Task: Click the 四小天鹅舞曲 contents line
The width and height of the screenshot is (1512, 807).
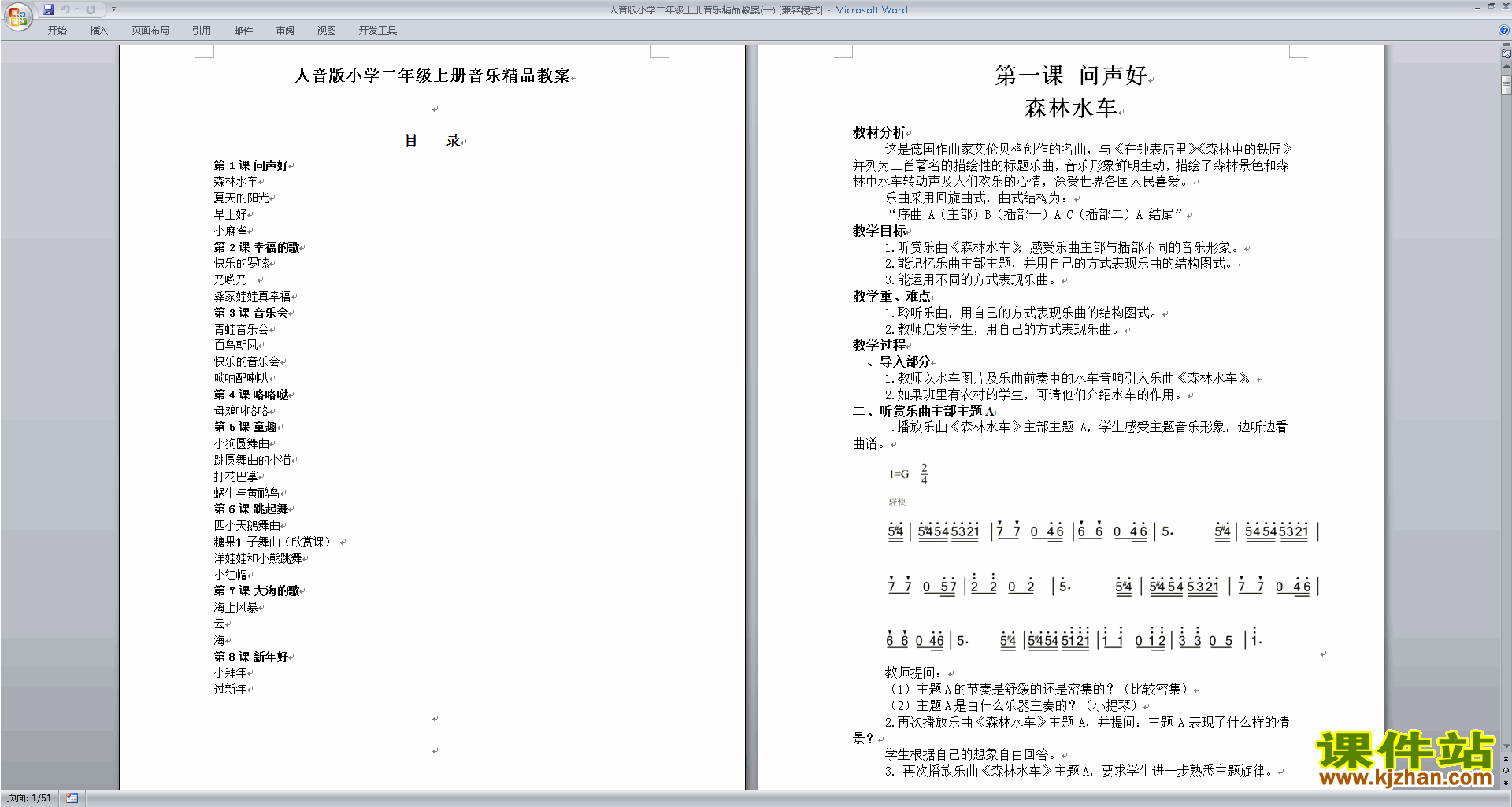Action: point(247,525)
